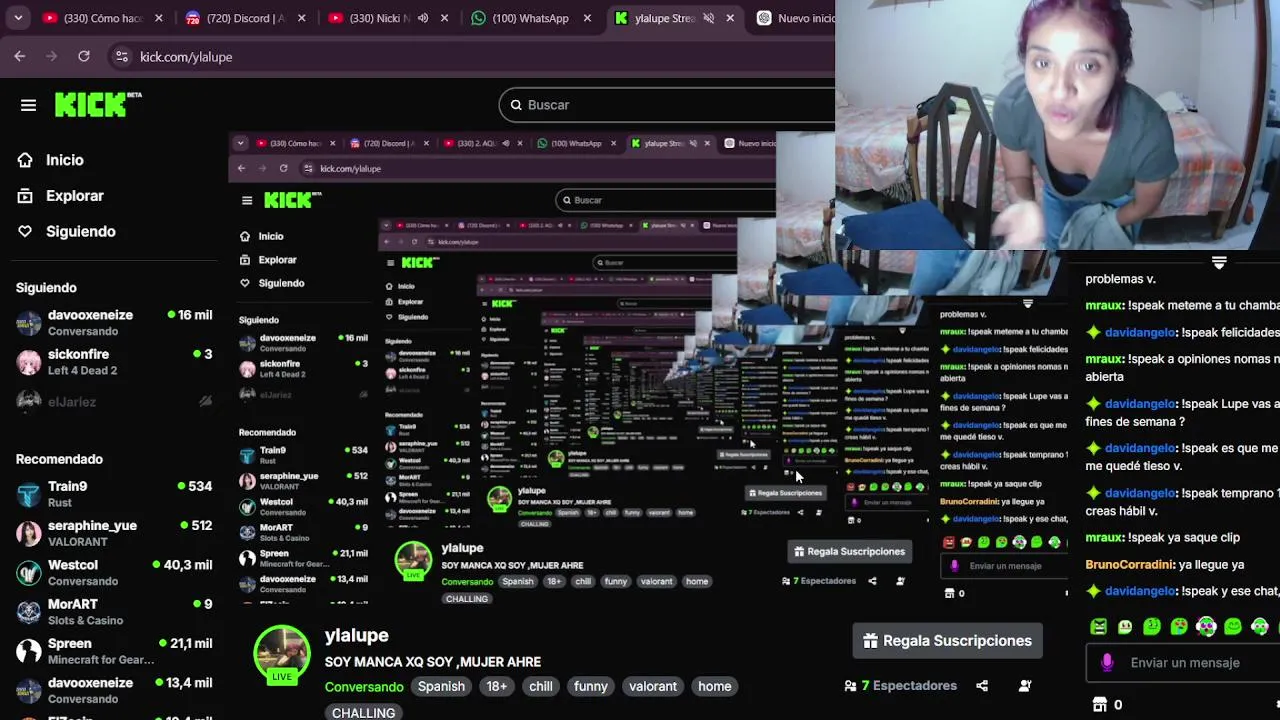Click BrunoCorradini username in chat

1128,565
